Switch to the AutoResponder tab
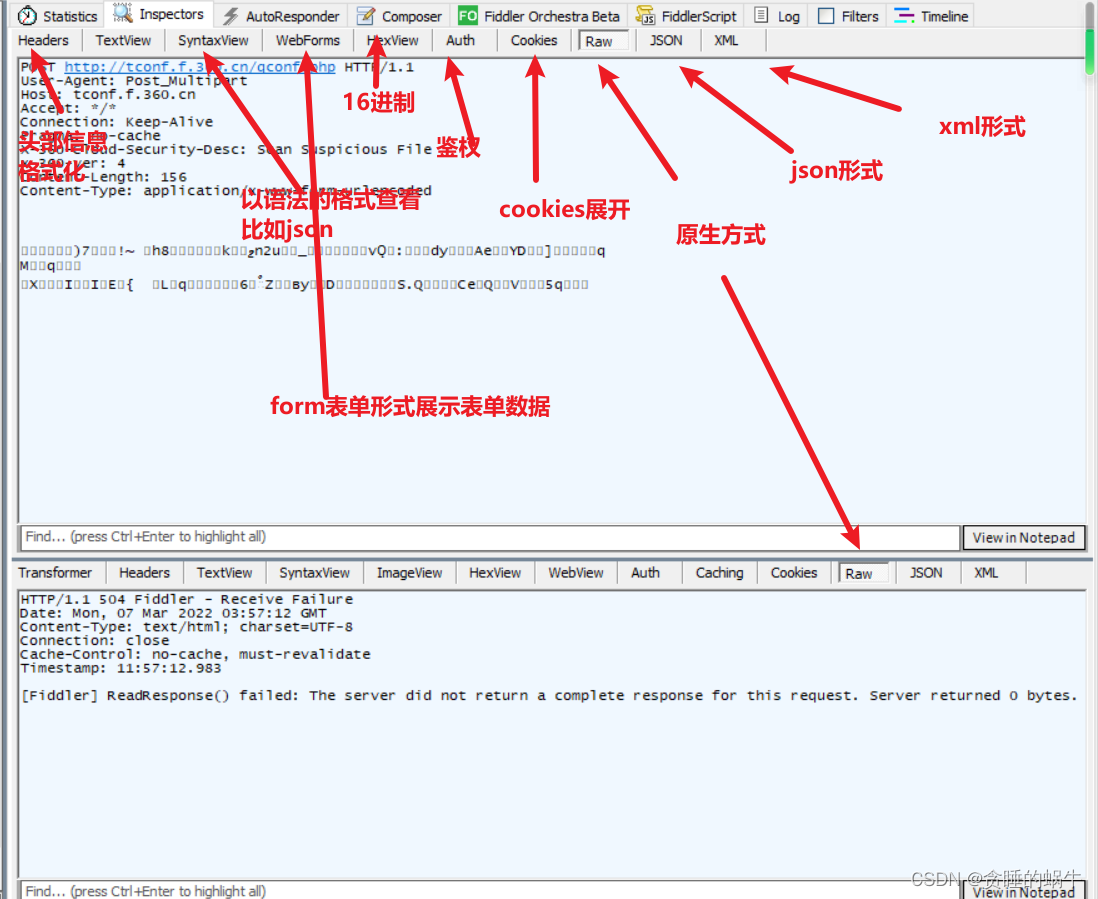The width and height of the screenshot is (1098, 899). [282, 15]
